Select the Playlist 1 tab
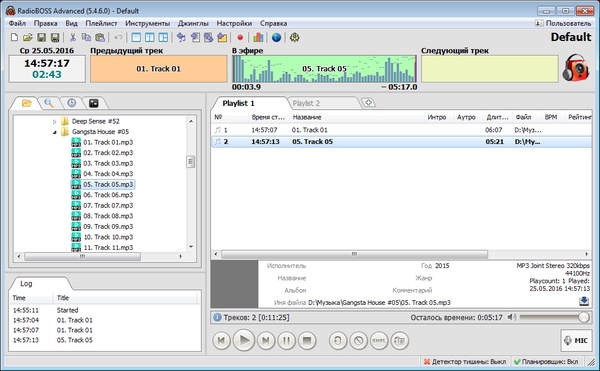The height and width of the screenshot is (371, 600). click(238, 103)
